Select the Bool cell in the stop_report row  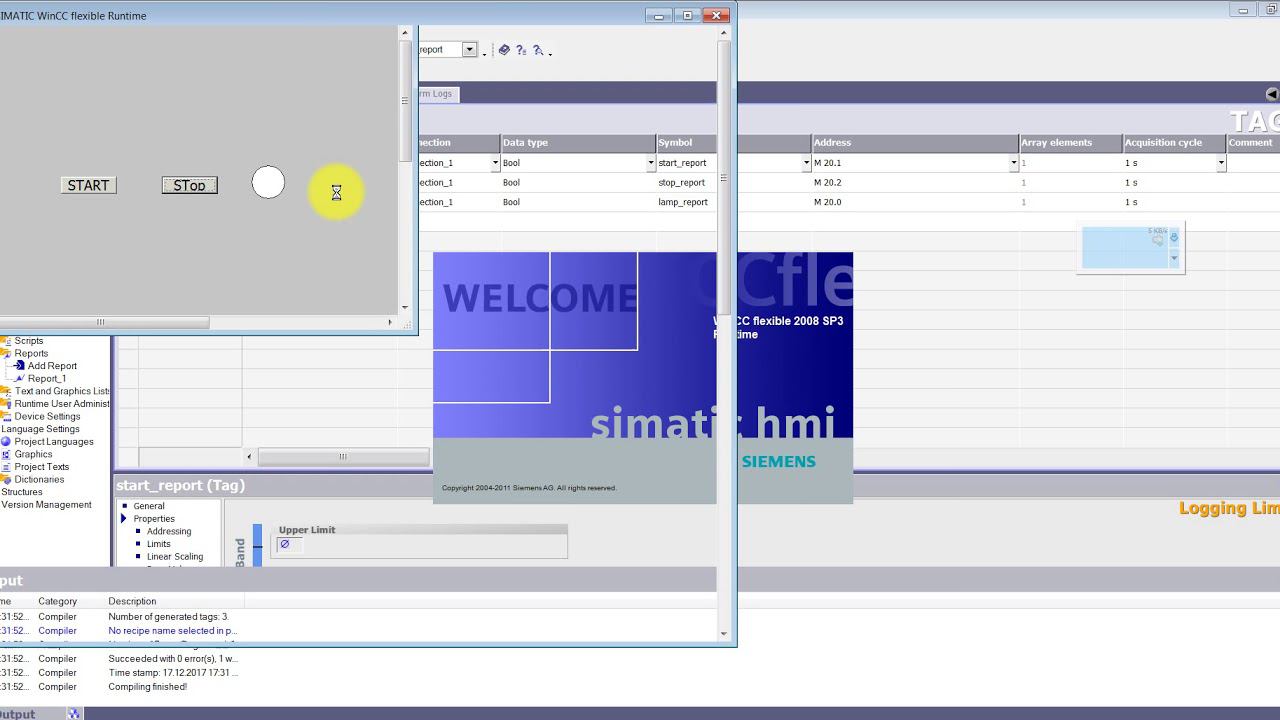pos(578,183)
